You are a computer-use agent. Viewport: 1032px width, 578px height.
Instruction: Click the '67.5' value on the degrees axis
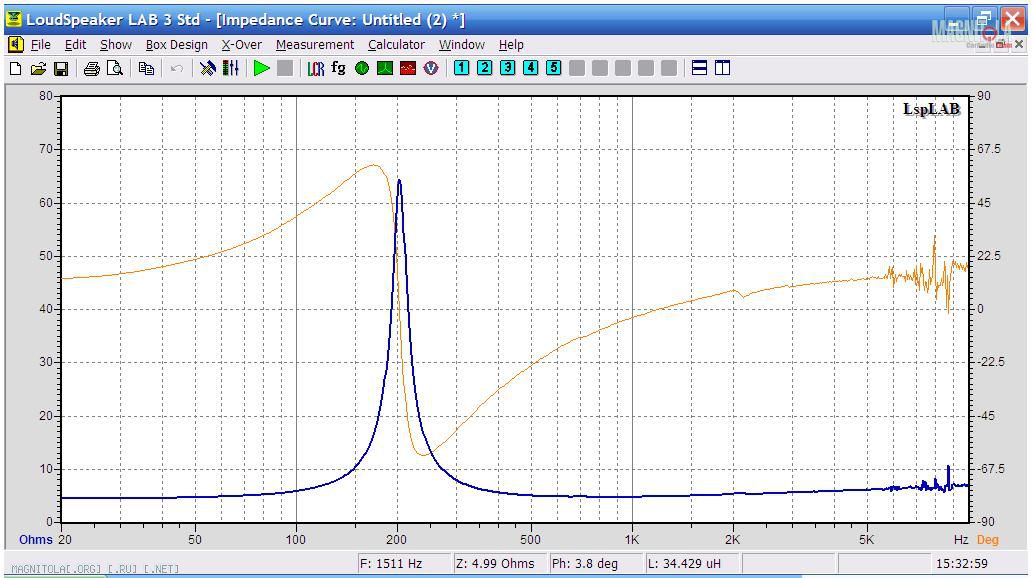click(989, 149)
